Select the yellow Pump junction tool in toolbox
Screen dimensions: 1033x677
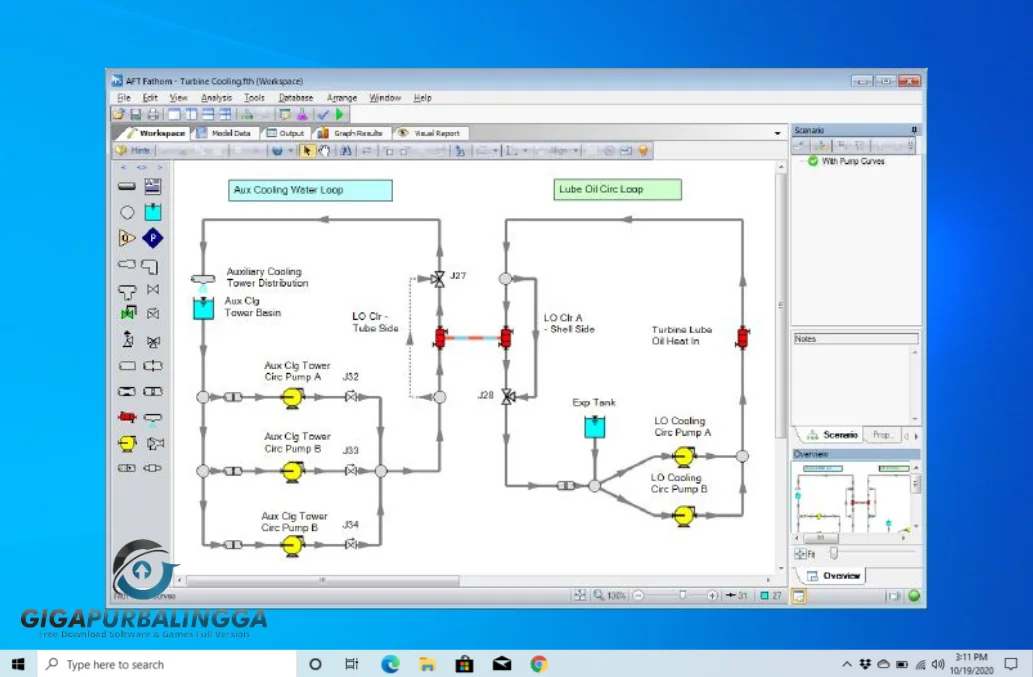click(x=127, y=443)
